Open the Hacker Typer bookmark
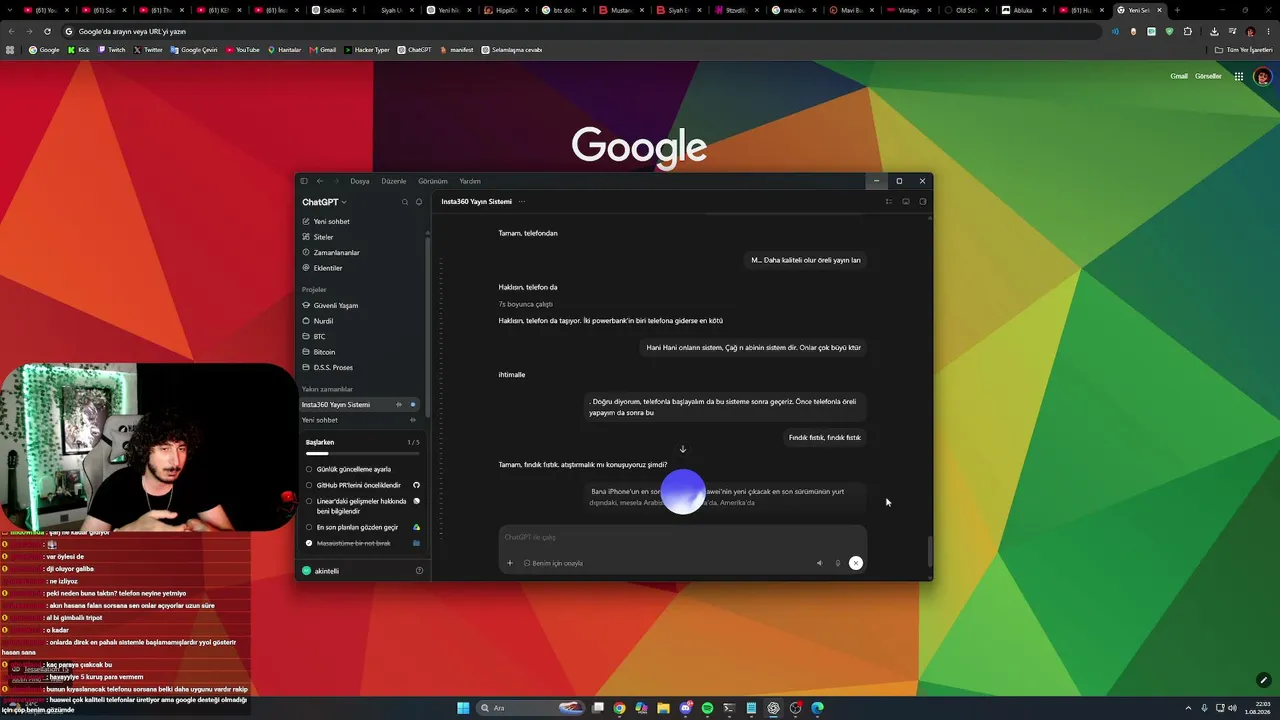Image resolution: width=1280 pixels, height=720 pixels. [367, 50]
